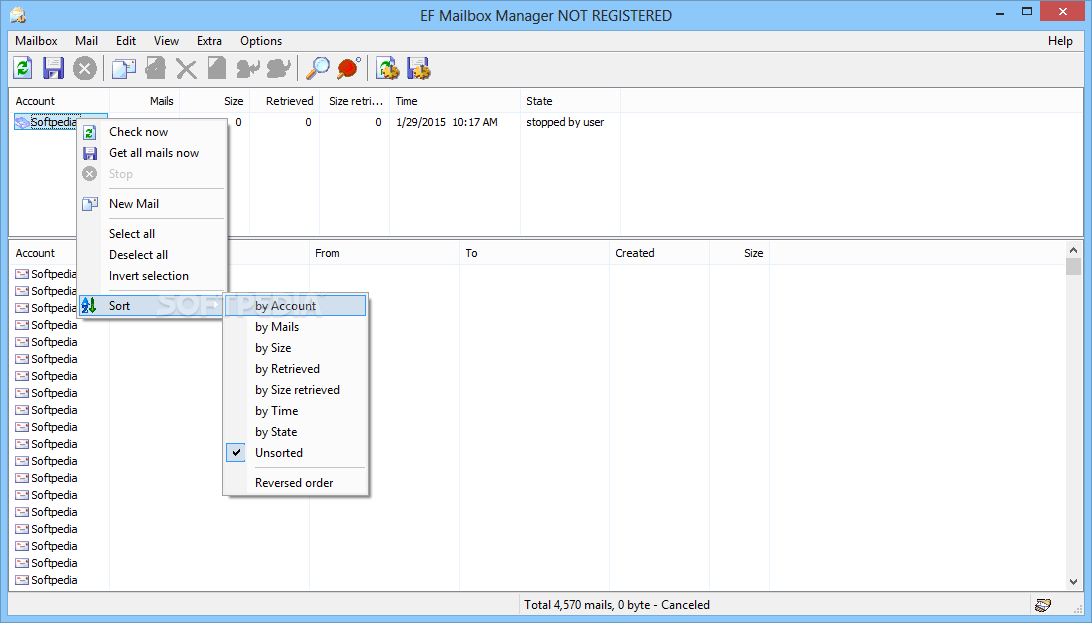Click the Check now refresh toolbar icon
This screenshot has height=623, width=1092.
23,68
